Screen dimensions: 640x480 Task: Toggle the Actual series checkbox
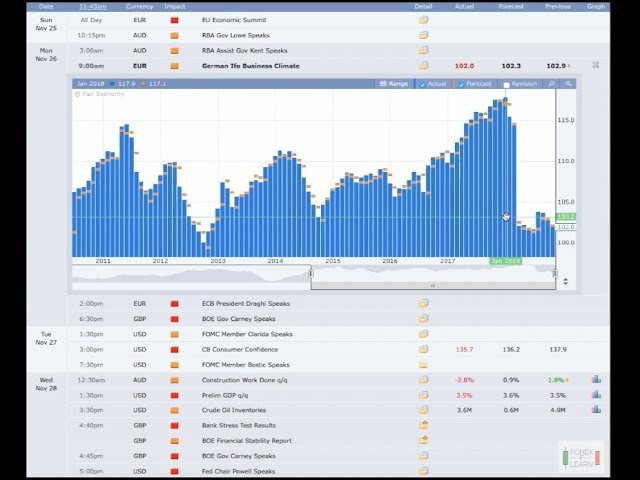point(422,85)
